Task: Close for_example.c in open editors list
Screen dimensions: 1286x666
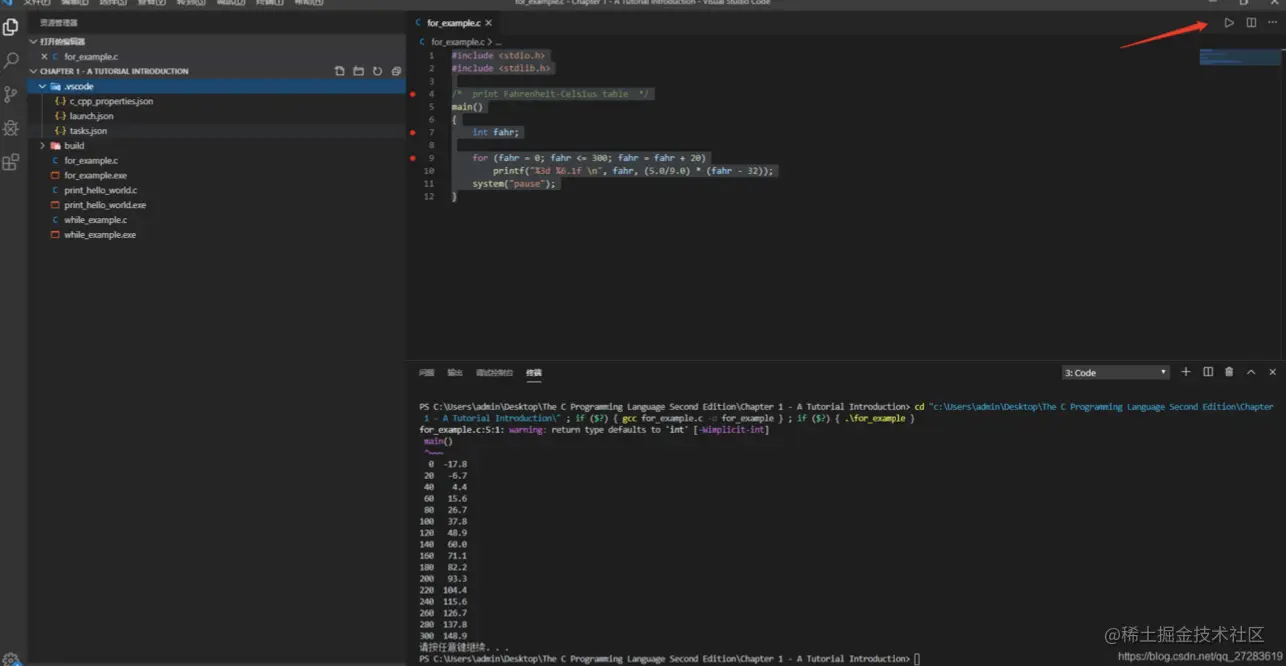Action: click(44, 57)
